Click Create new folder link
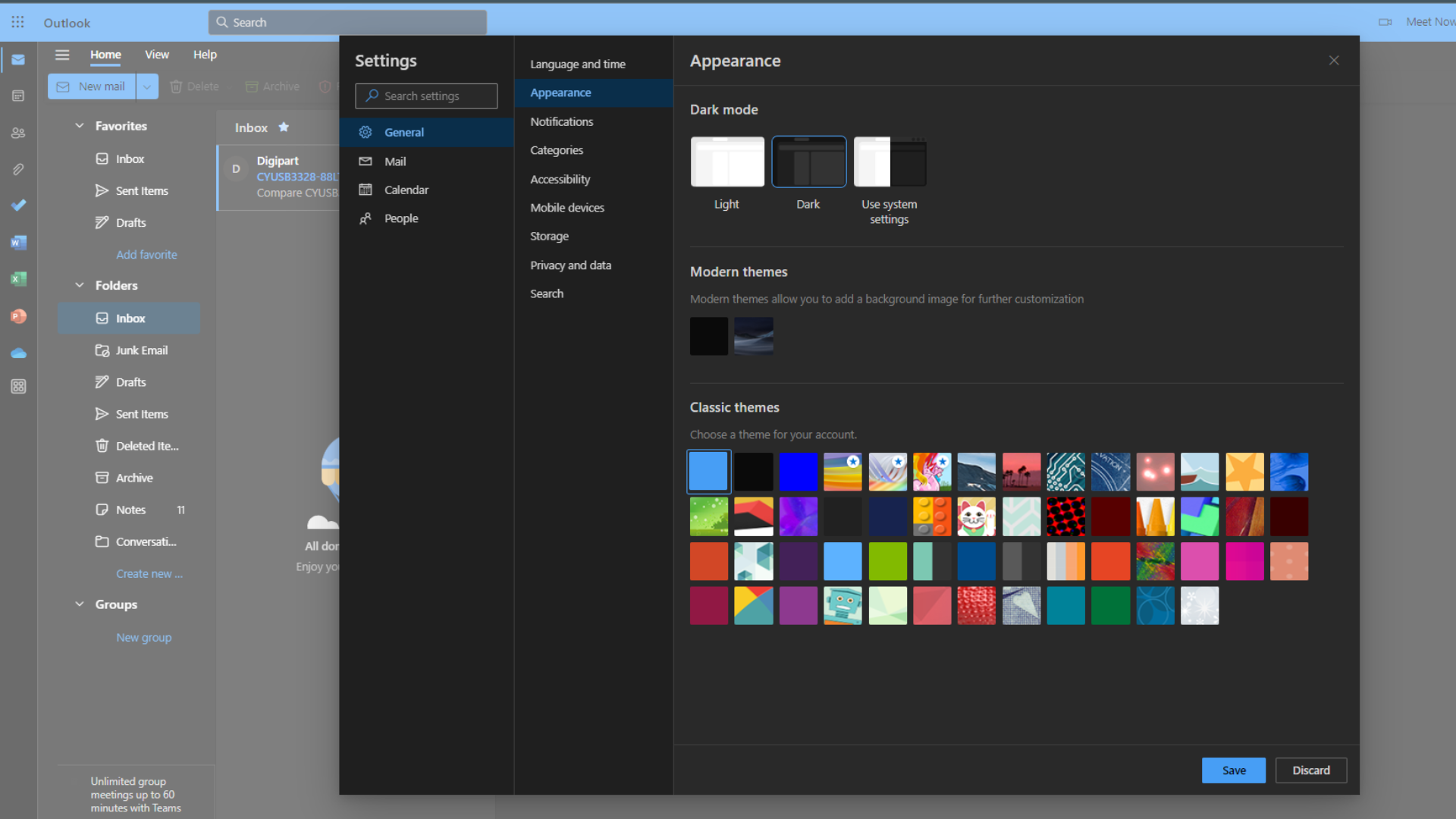Viewport: 1456px width, 819px height. [x=149, y=574]
